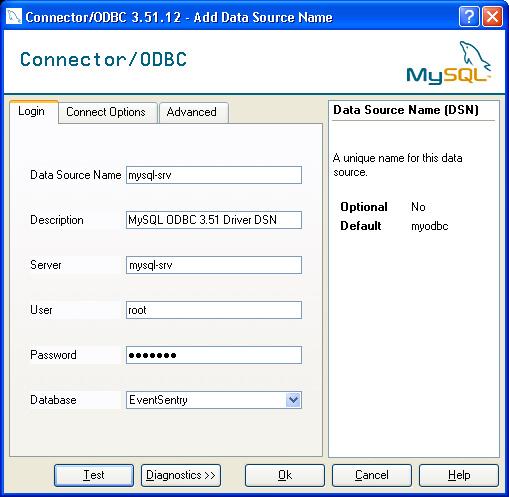
Task: Click the User input field
Action: (214, 310)
